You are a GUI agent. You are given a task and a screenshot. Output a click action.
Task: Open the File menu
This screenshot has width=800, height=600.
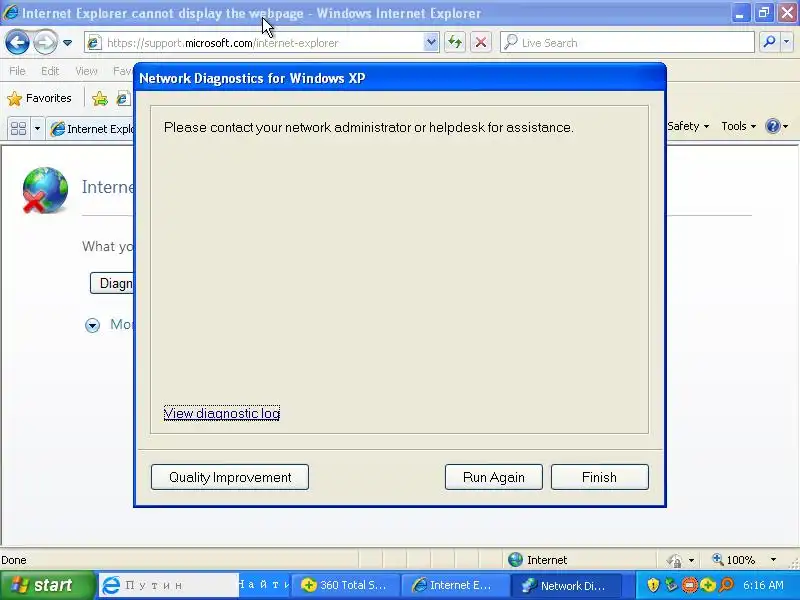coord(17,71)
